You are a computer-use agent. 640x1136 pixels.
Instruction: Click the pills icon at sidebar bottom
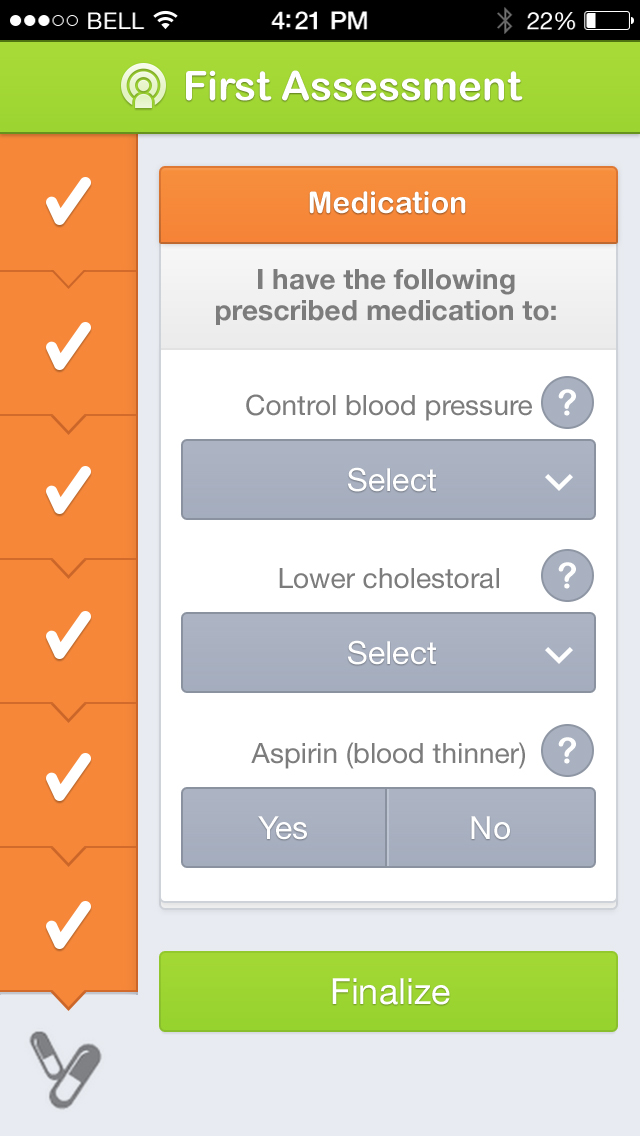[66, 1068]
